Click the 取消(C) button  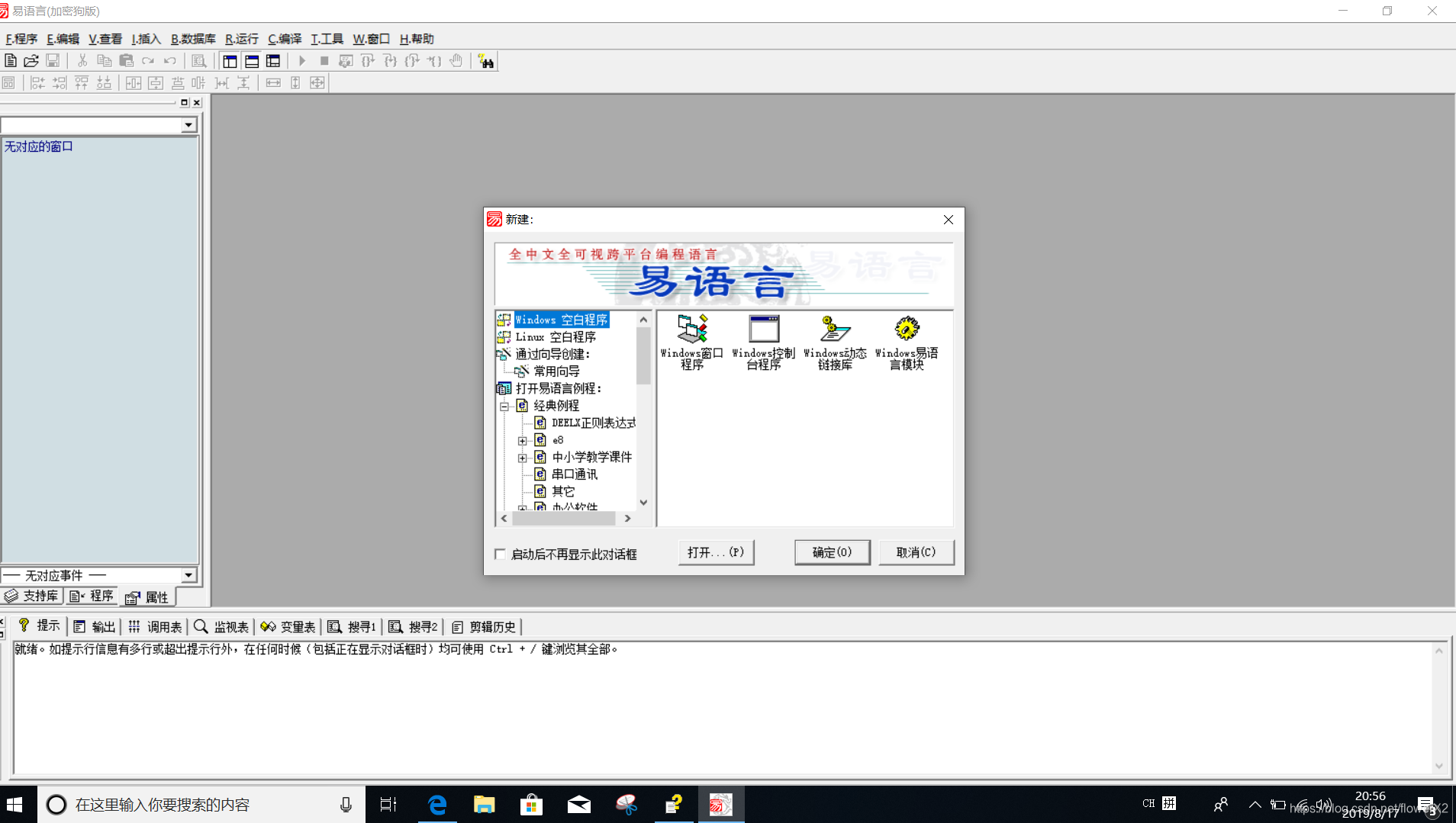coord(916,552)
